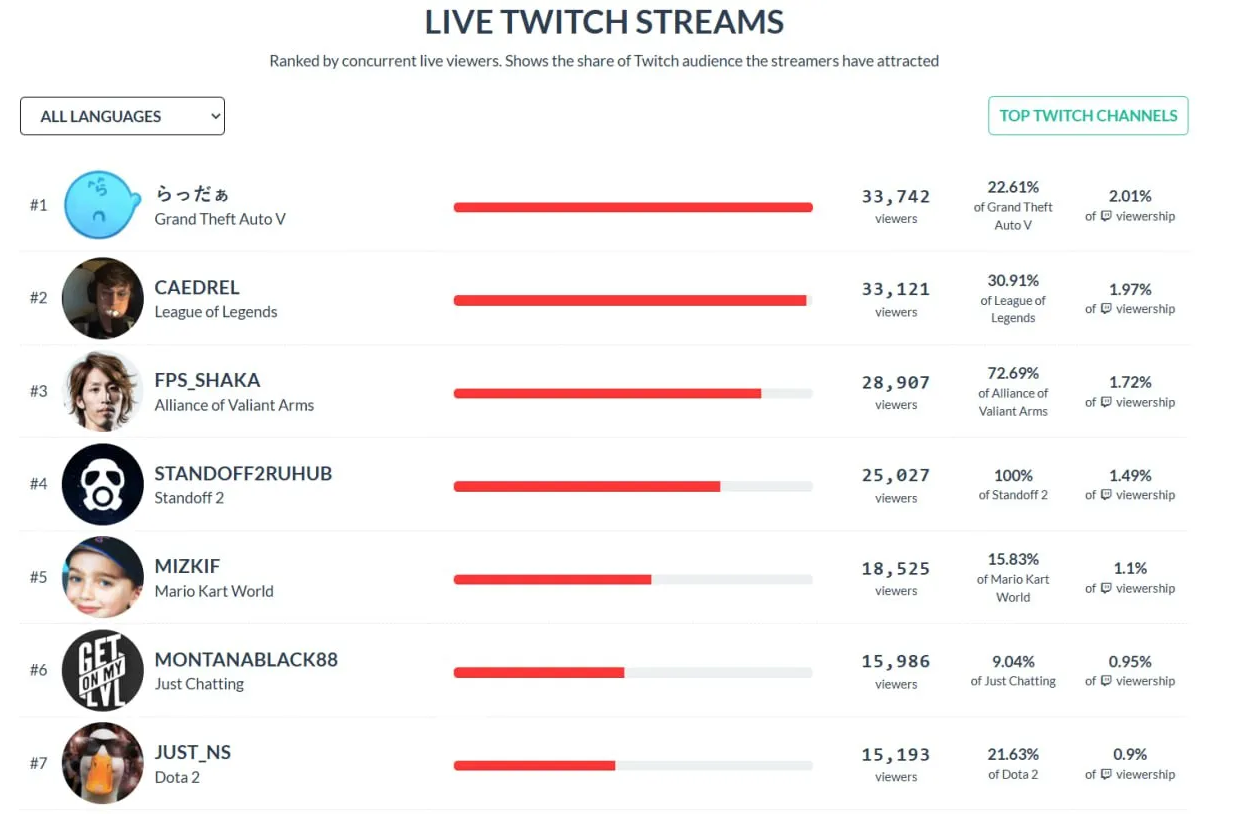1241x814 pixels.
Task: Go to the MONTANABLACK88 channel link
Action: point(246,660)
